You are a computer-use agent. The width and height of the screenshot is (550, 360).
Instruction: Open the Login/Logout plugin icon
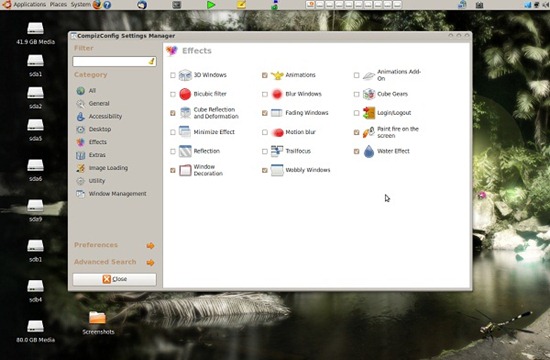coord(369,113)
